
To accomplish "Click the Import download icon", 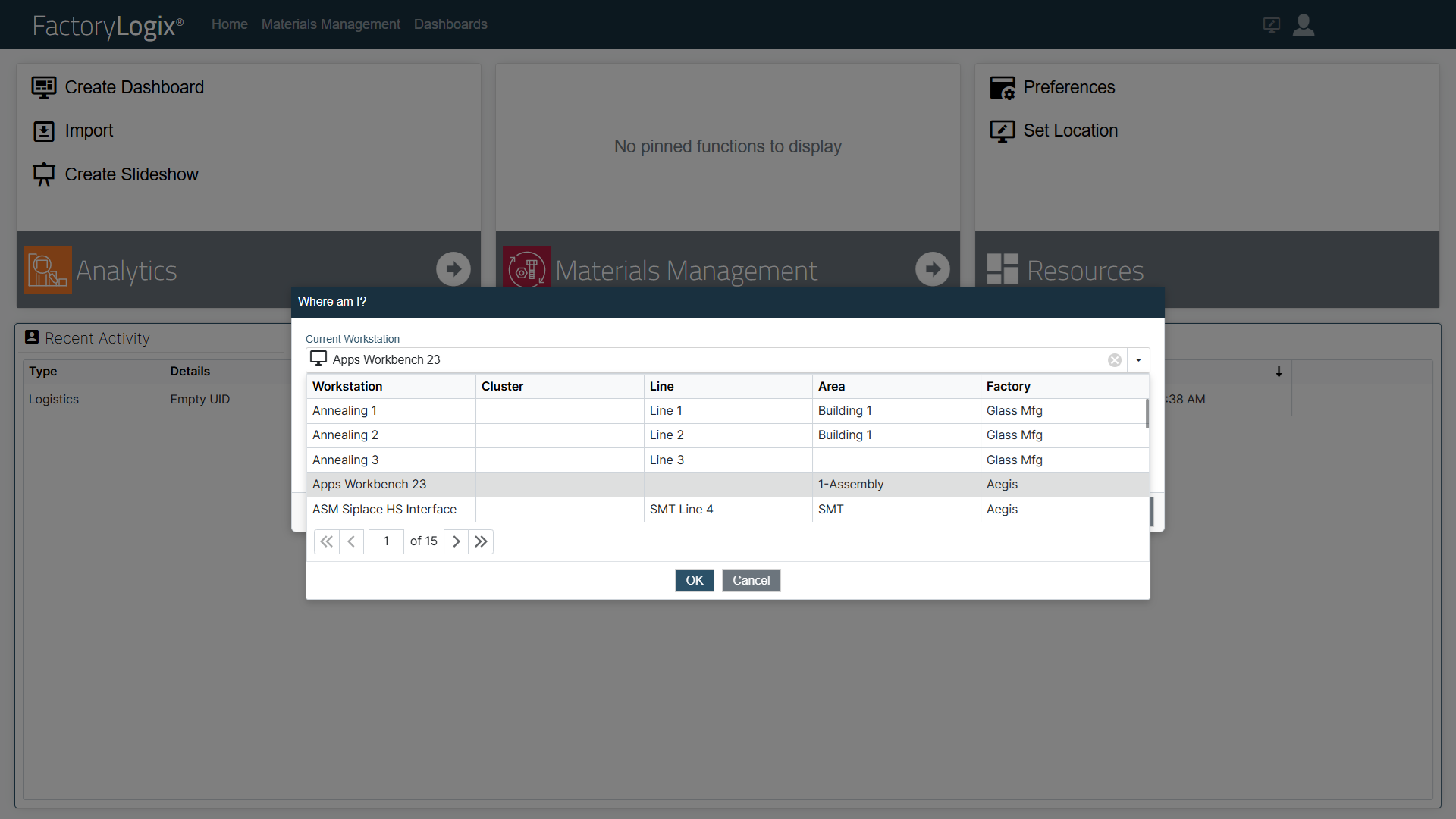I will (43, 131).
